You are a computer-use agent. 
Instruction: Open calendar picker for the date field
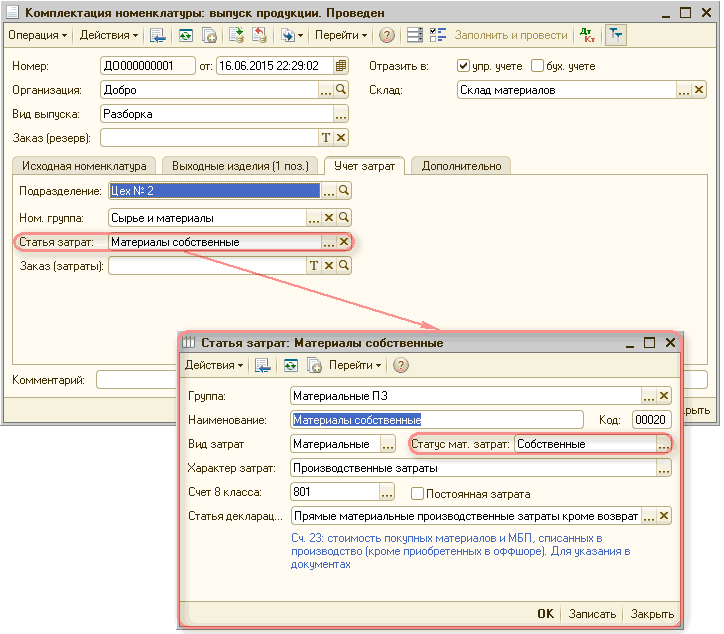(x=341, y=66)
